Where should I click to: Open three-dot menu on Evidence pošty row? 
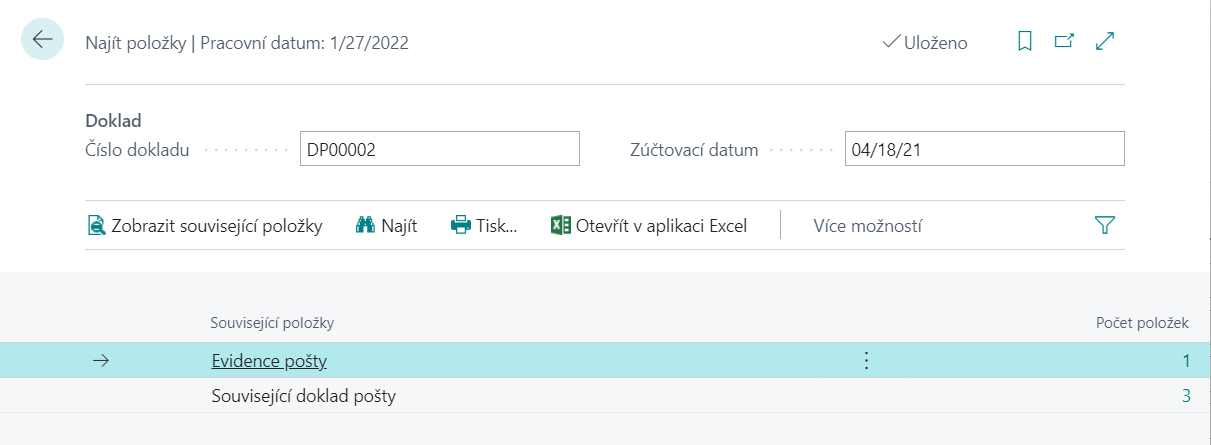pyautogui.click(x=867, y=361)
